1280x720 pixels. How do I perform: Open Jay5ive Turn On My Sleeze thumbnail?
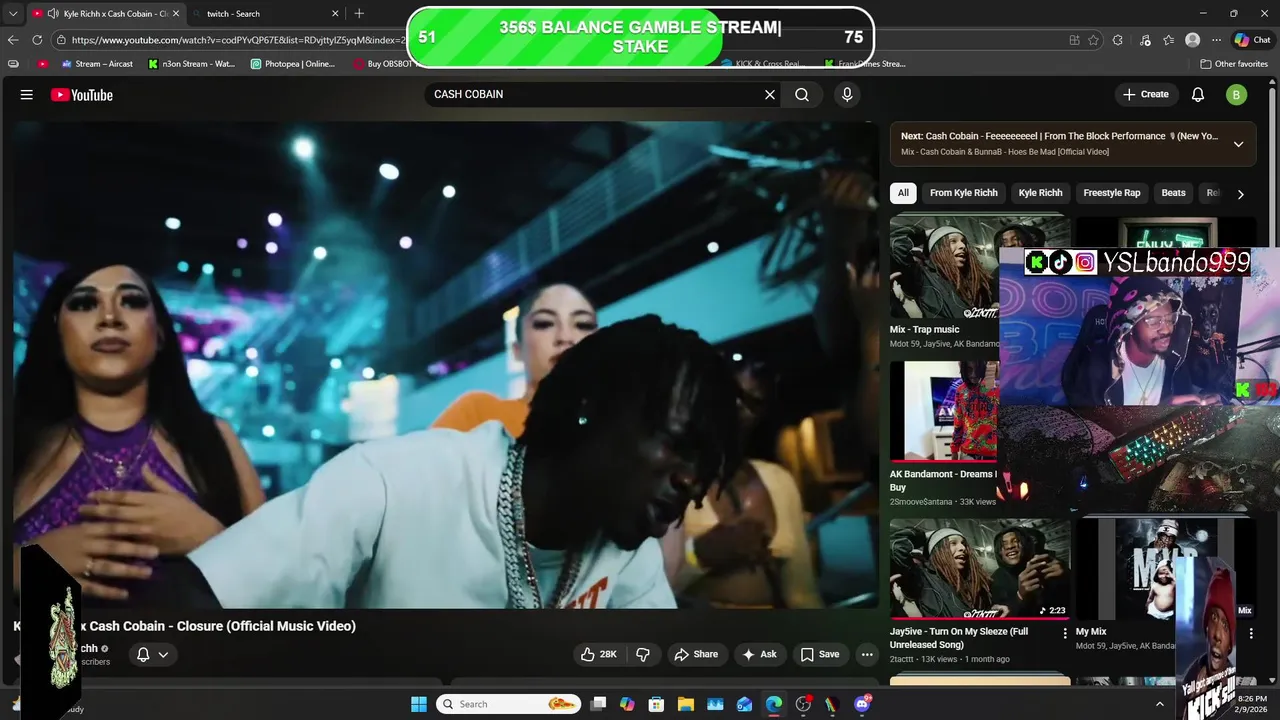click(x=980, y=569)
